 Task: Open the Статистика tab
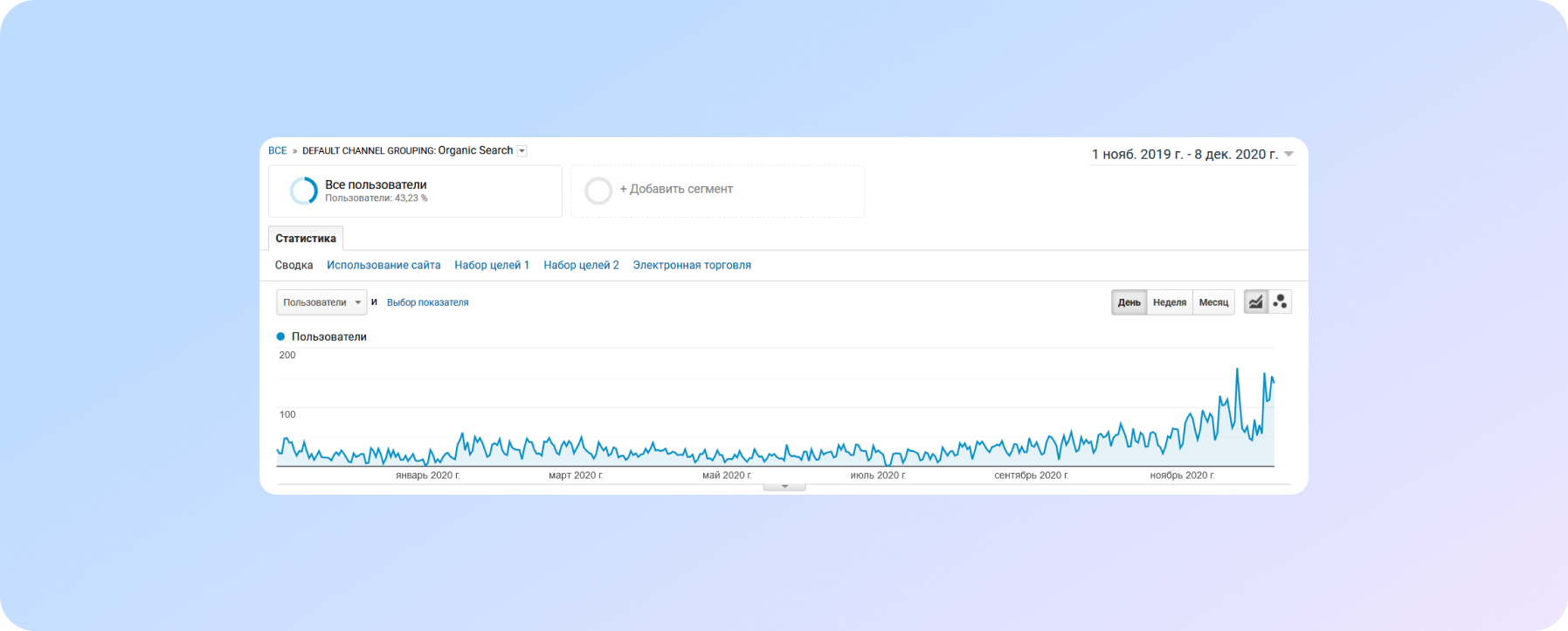click(x=306, y=239)
